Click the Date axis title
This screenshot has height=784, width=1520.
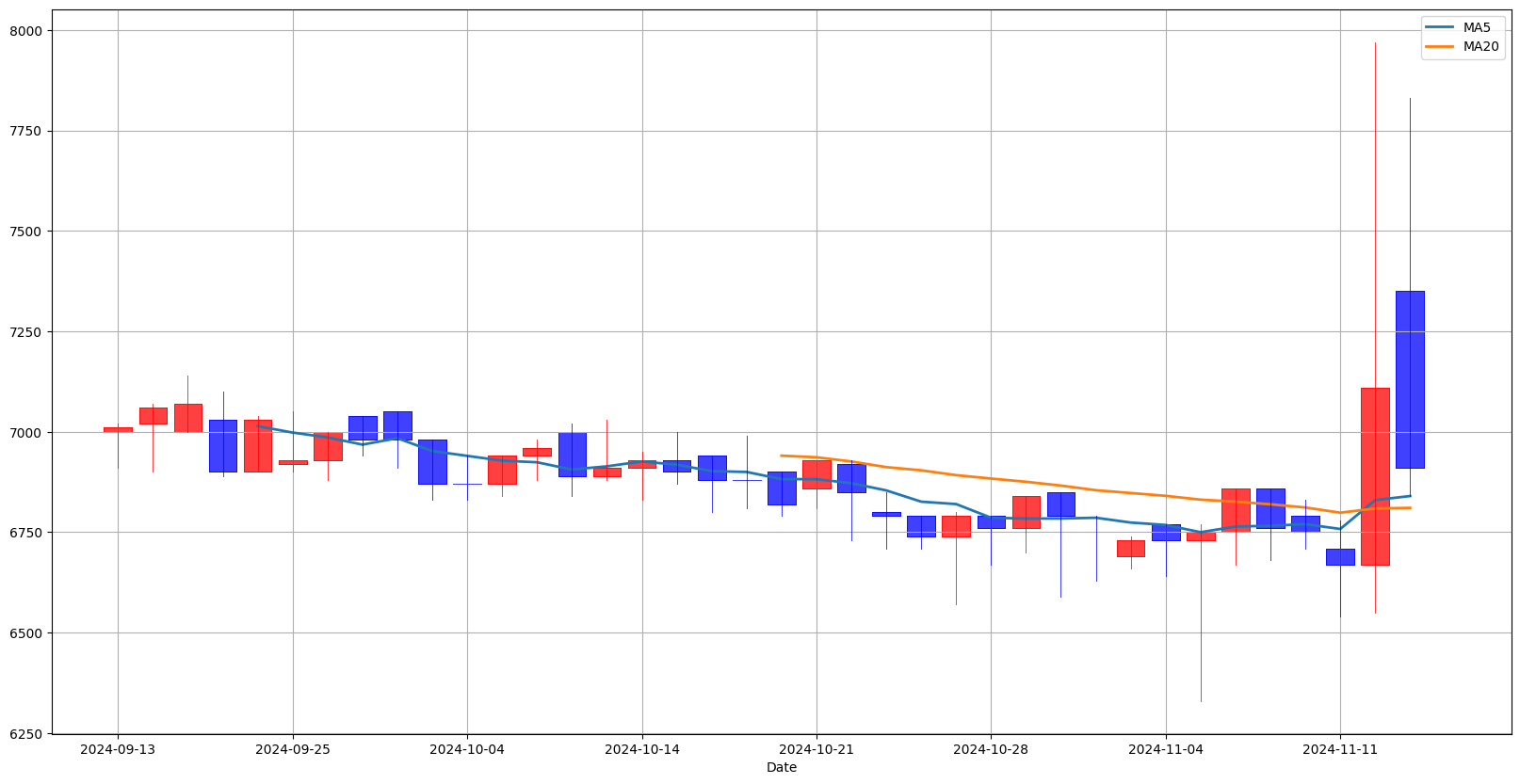point(782,768)
